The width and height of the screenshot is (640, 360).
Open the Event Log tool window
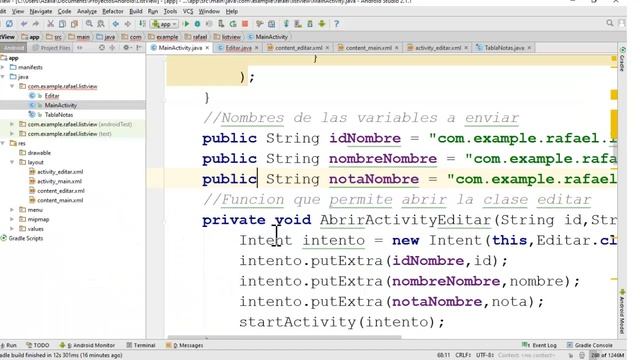click(x=539, y=345)
